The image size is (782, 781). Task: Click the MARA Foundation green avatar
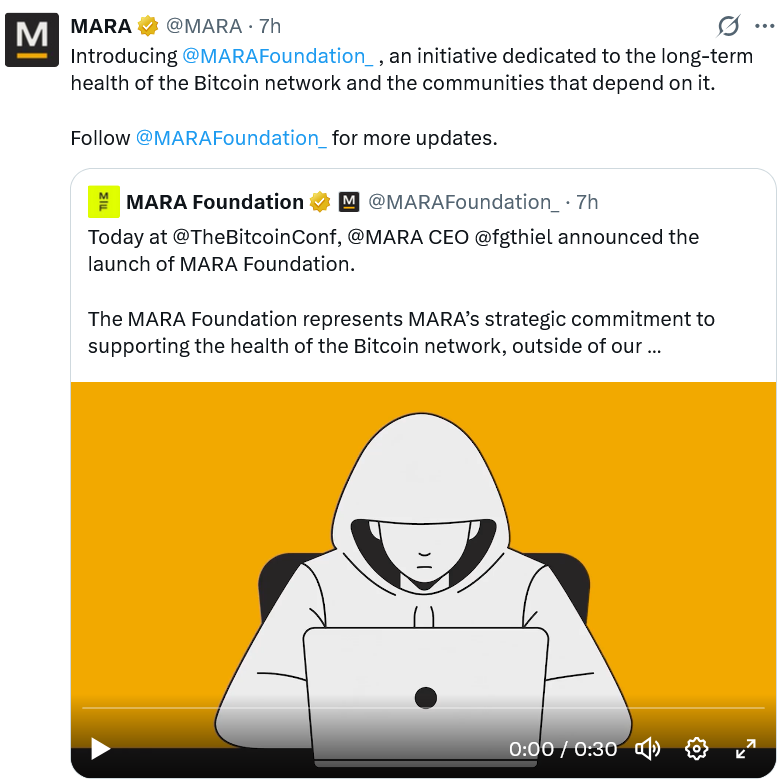(103, 202)
